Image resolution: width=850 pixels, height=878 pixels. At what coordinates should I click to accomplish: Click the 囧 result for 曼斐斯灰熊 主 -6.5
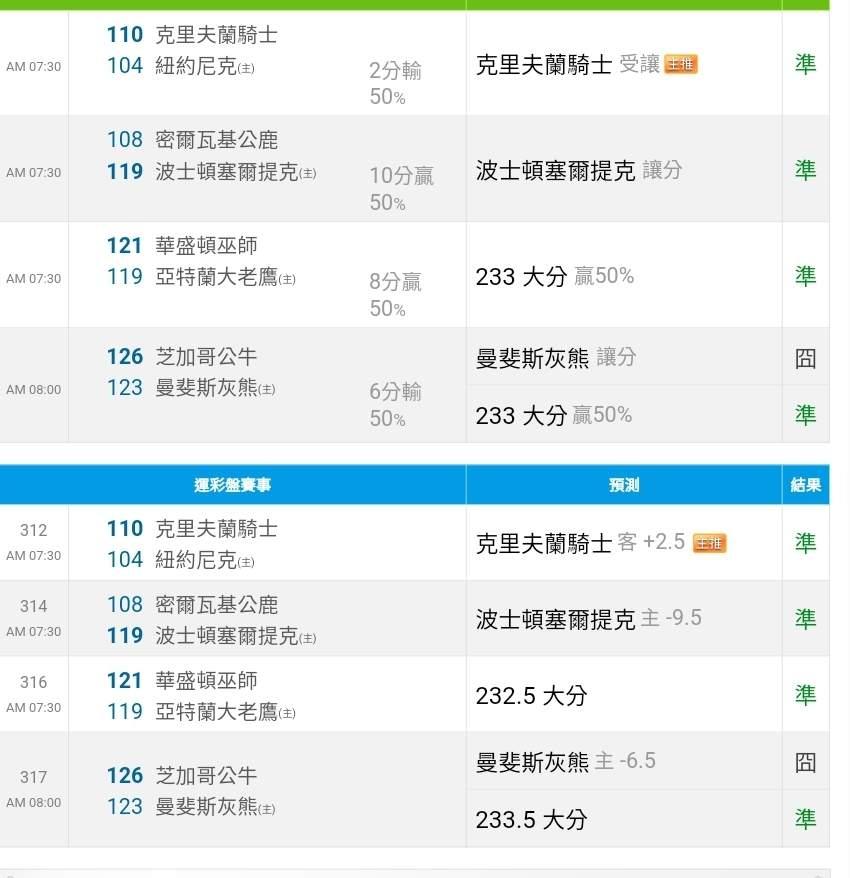coord(805,762)
